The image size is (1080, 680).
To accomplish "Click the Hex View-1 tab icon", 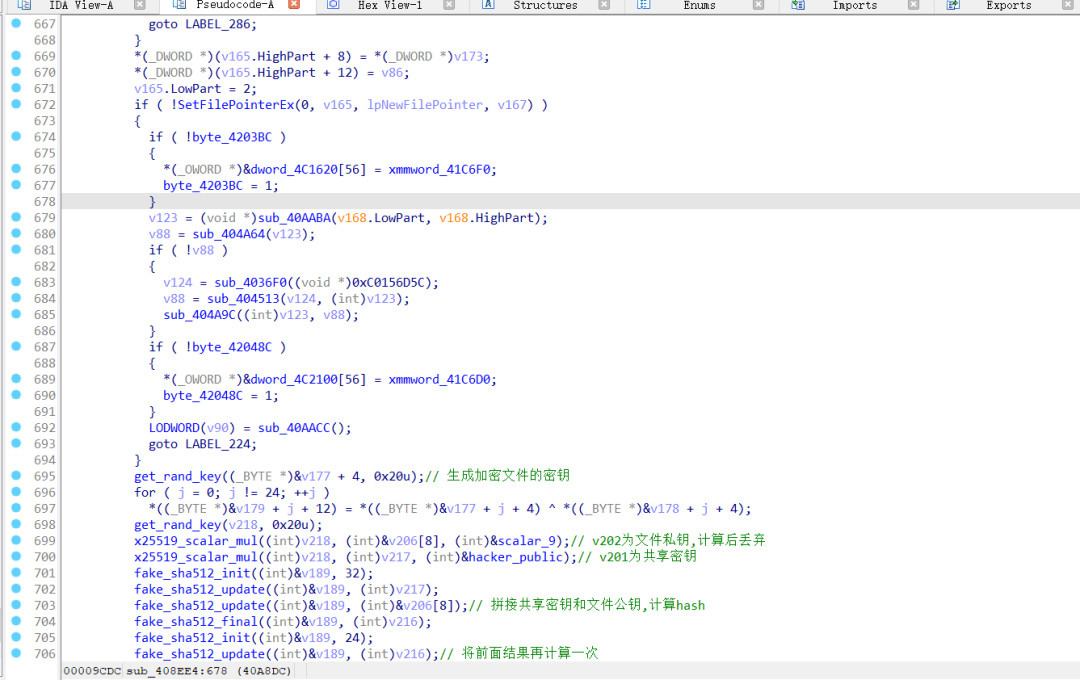I will 333,5.
